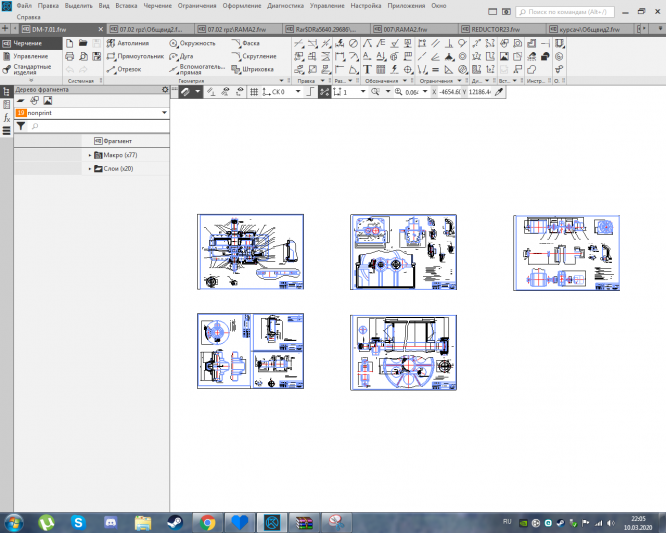Expand the Слои (x20) tree node
Image resolution: width=666 pixels, height=533 pixels.
point(90,169)
